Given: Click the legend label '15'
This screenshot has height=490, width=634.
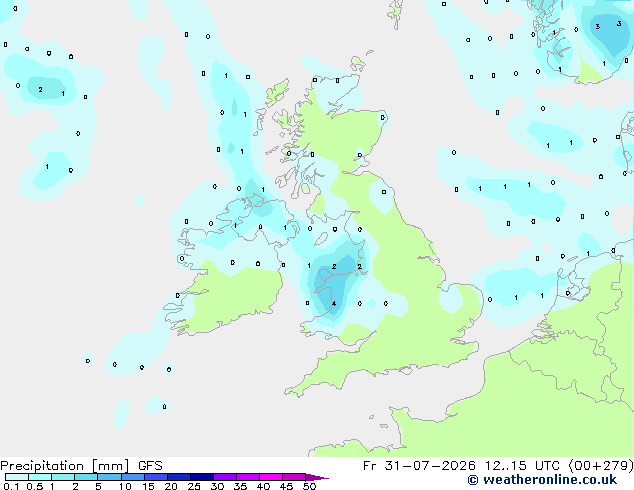Looking at the screenshot, I should point(148,486).
